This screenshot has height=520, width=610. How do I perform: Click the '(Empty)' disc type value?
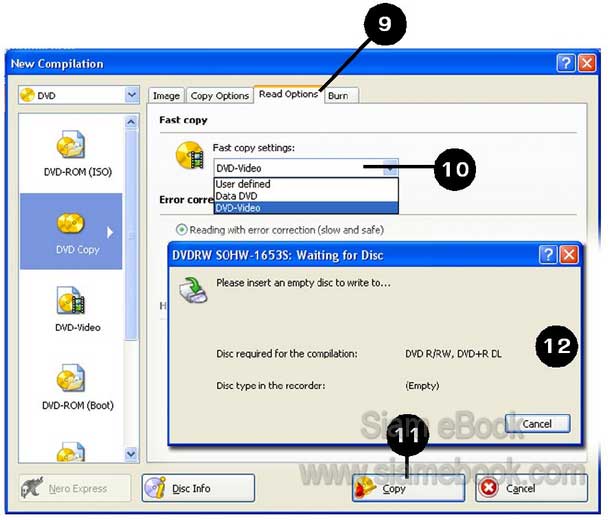pyautogui.click(x=422, y=386)
